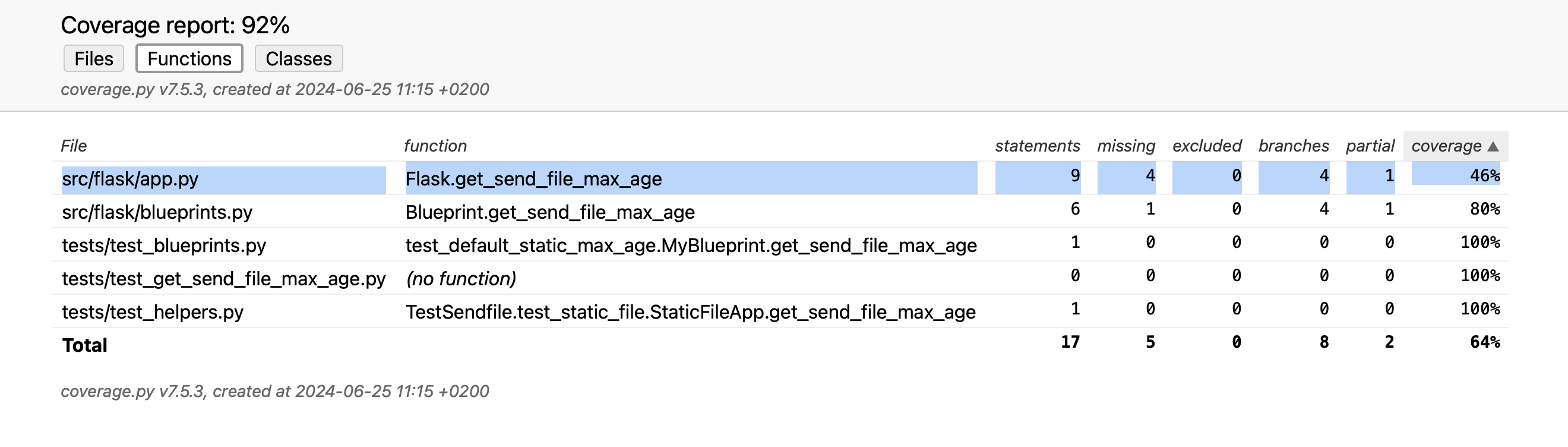Screen dimensions: 1568x447
Task: Sort by excluded column header
Action: [x=1207, y=146]
